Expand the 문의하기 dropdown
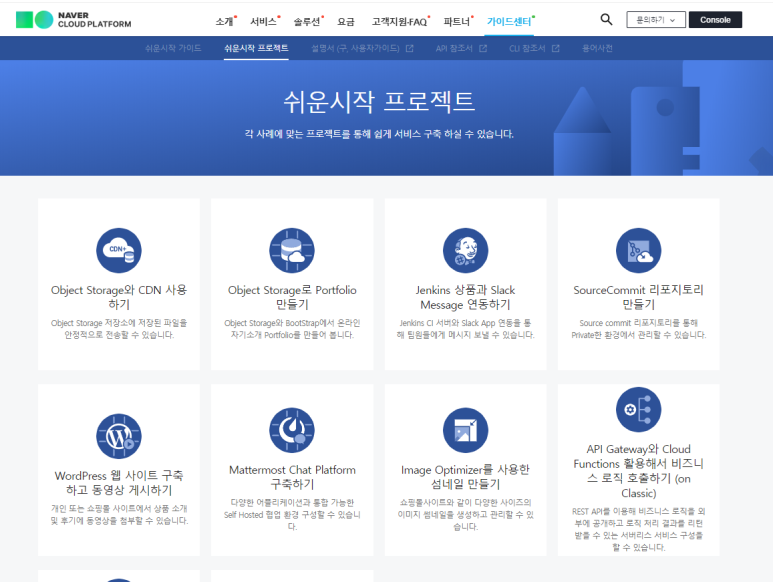 (656, 20)
